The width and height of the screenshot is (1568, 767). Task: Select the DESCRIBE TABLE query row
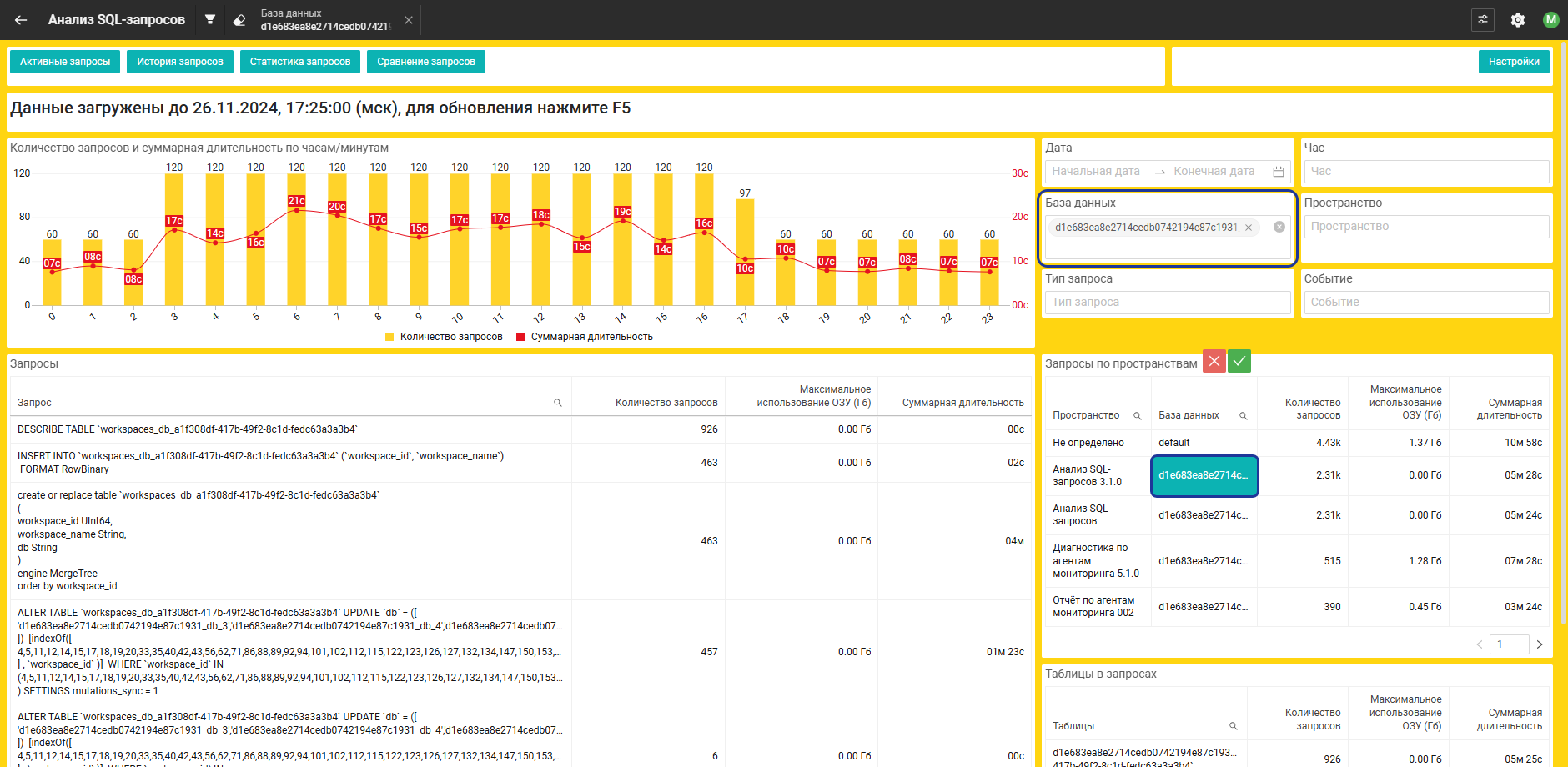click(x=520, y=429)
